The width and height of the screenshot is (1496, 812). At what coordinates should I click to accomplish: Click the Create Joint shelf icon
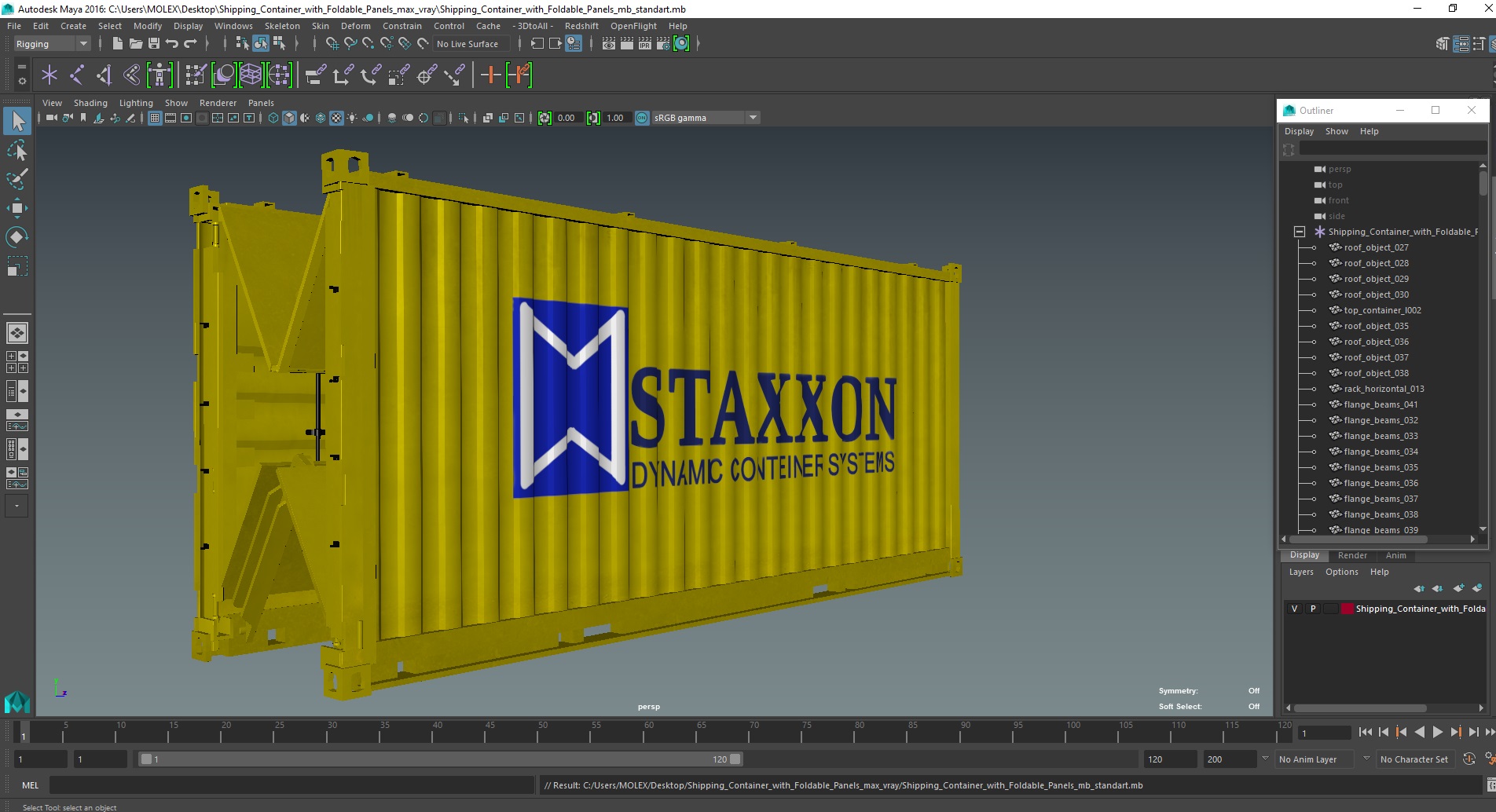click(x=77, y=75)
